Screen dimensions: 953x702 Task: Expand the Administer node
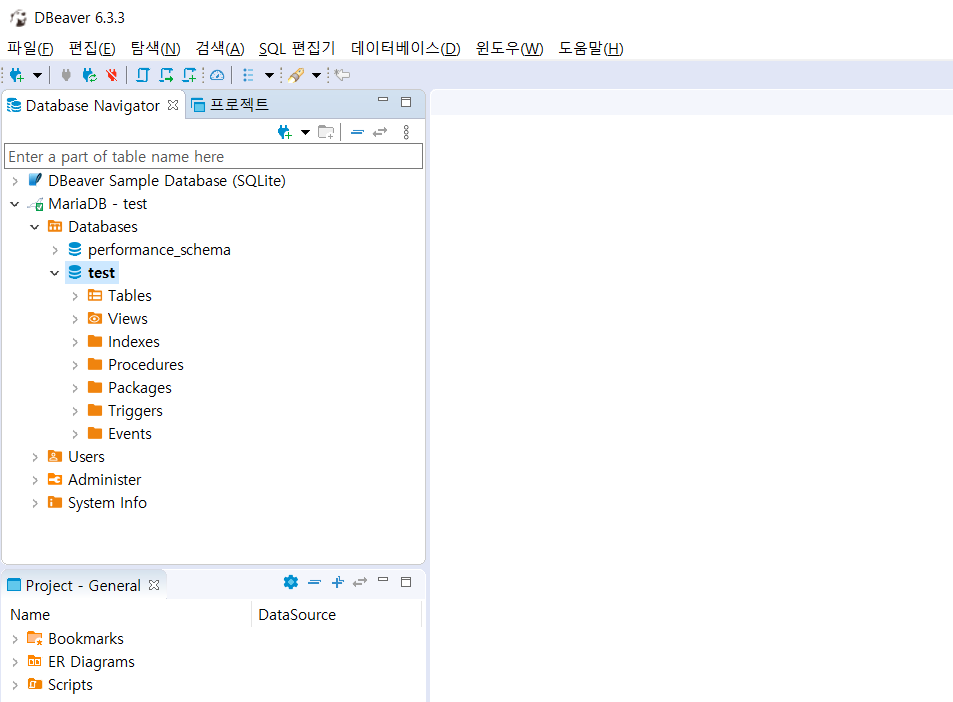pos(35,481)
